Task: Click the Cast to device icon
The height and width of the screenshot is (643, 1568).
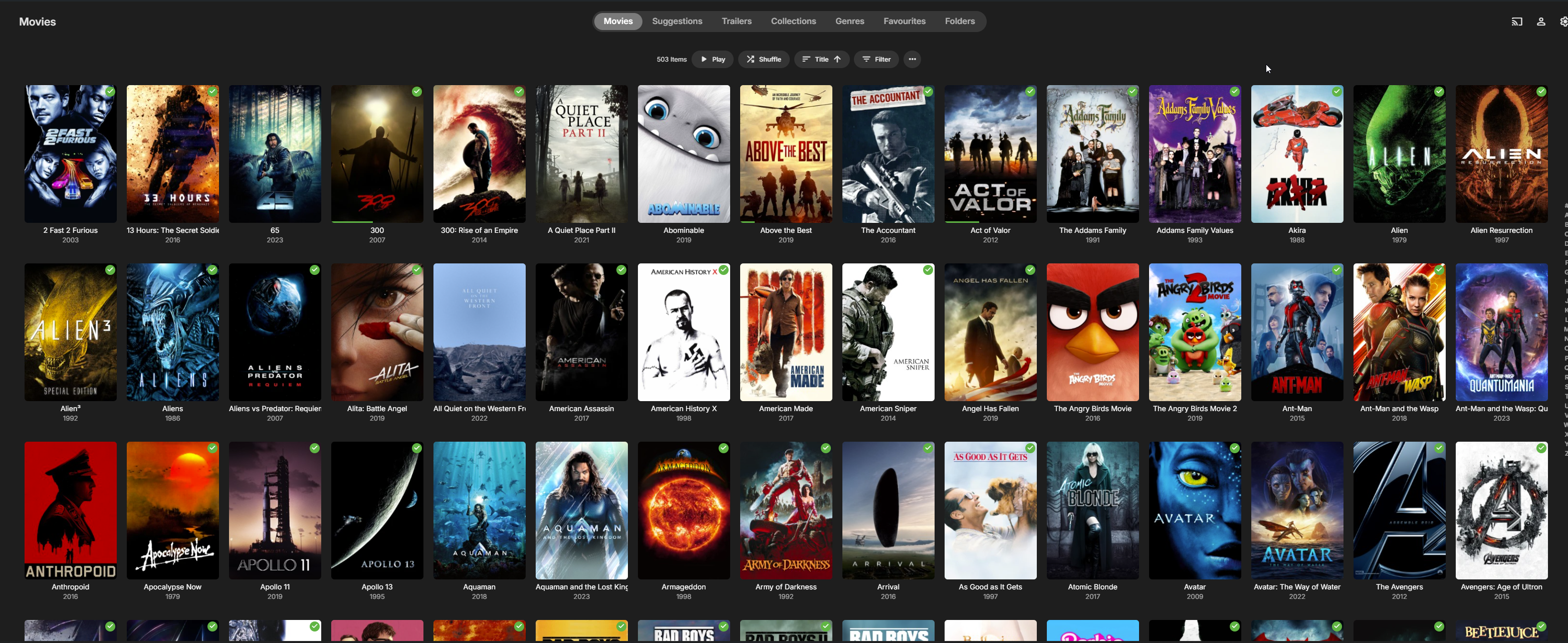Action: coord(1516,22)
